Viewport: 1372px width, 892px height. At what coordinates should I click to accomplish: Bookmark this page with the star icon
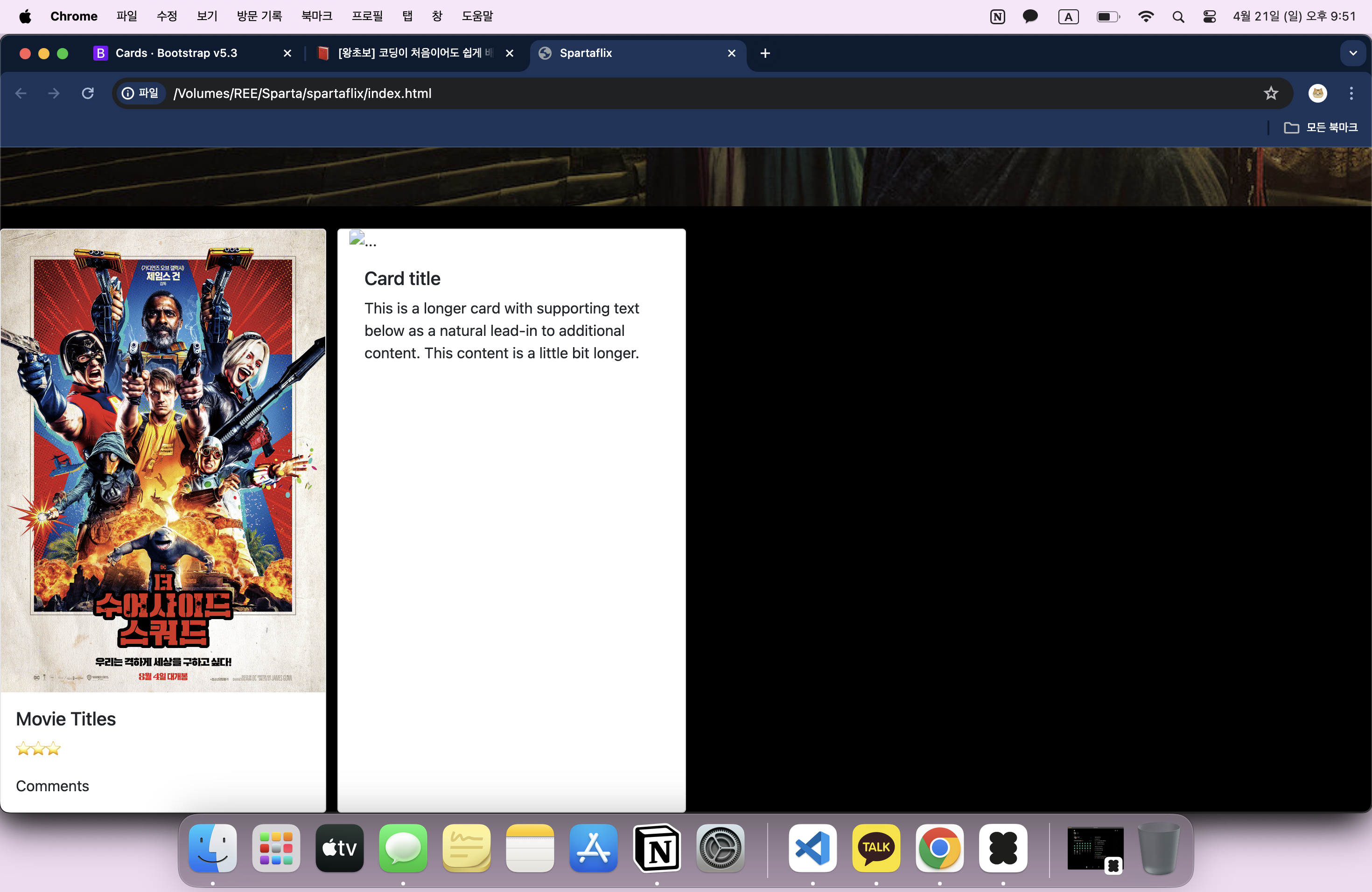pos(1271,93)
